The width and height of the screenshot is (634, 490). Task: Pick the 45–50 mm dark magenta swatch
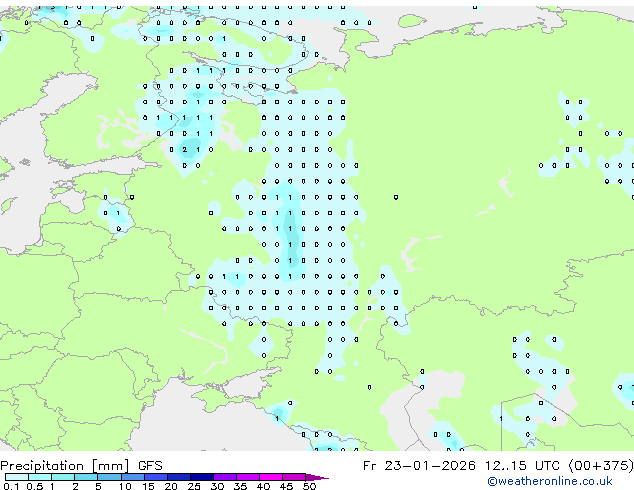(x=294, y=477)
